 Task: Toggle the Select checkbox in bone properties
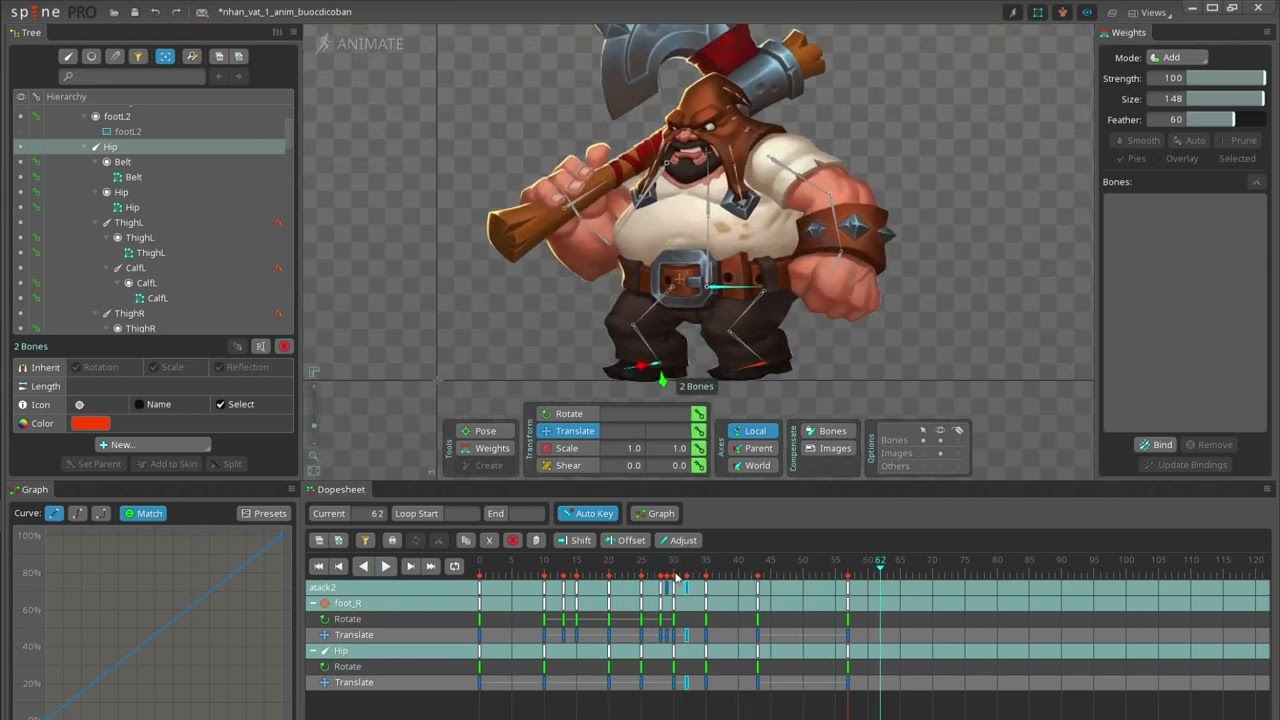pos(235,405)
